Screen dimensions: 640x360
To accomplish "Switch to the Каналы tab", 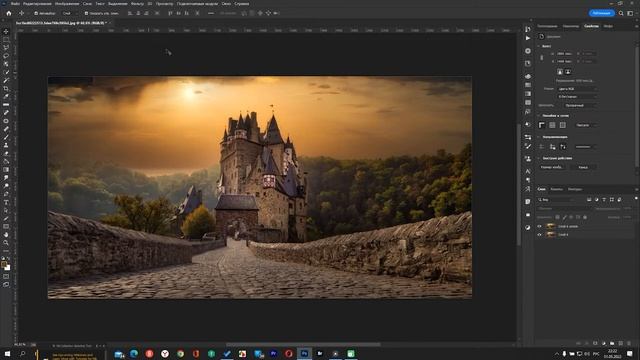I will coord(556,189).
